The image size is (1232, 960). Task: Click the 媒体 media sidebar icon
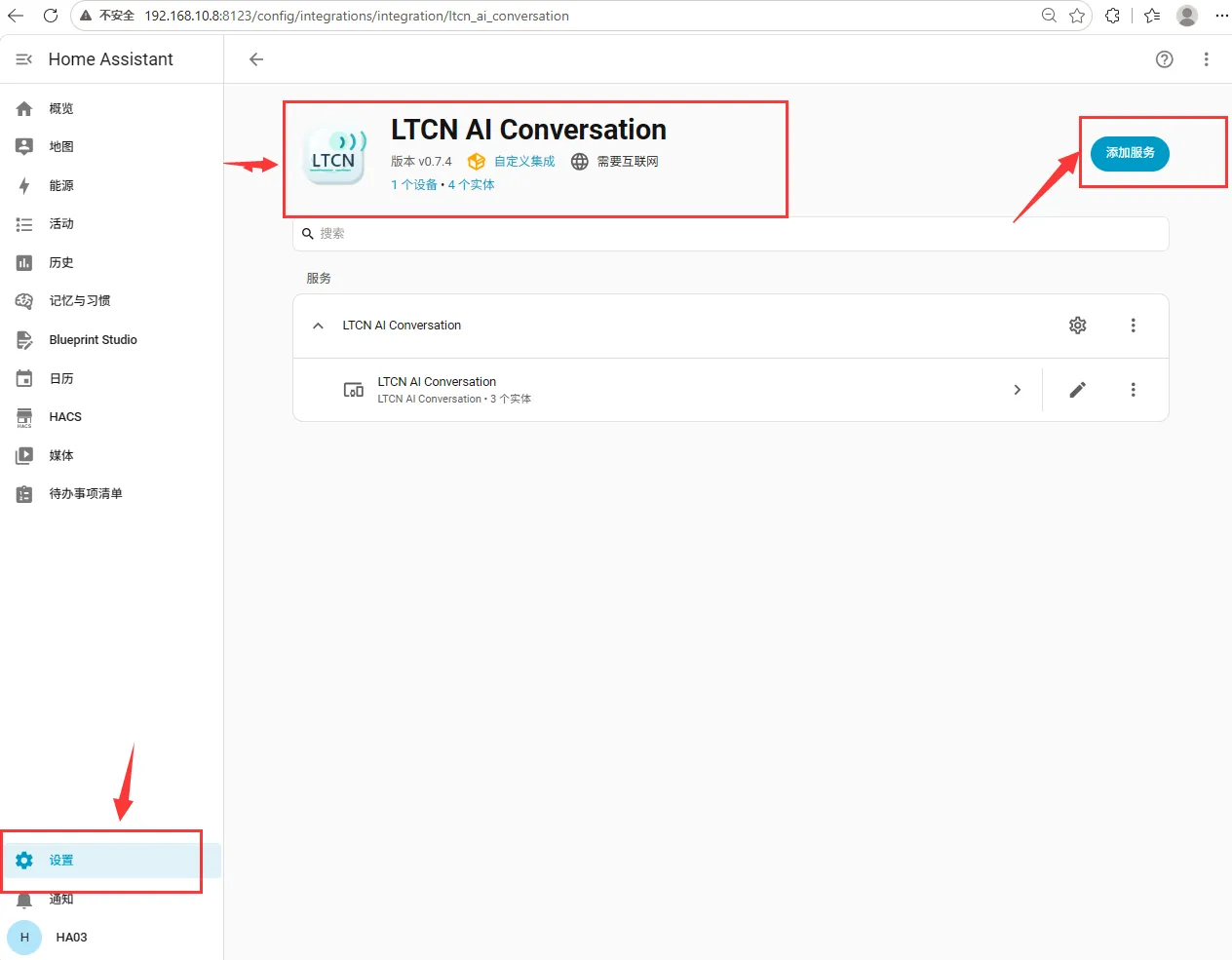24,456
